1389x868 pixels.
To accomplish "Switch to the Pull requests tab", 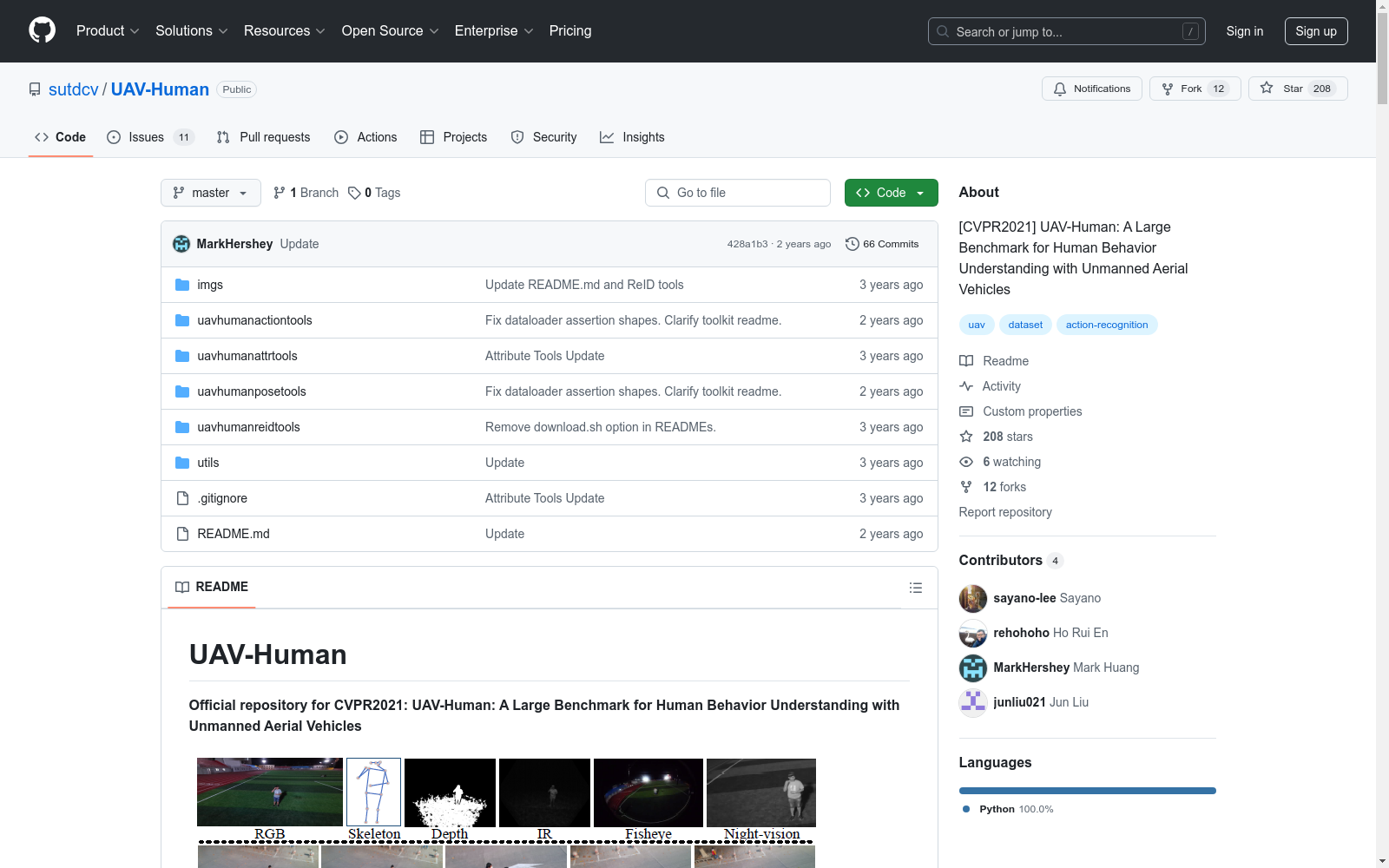I will tap(263, 137).
